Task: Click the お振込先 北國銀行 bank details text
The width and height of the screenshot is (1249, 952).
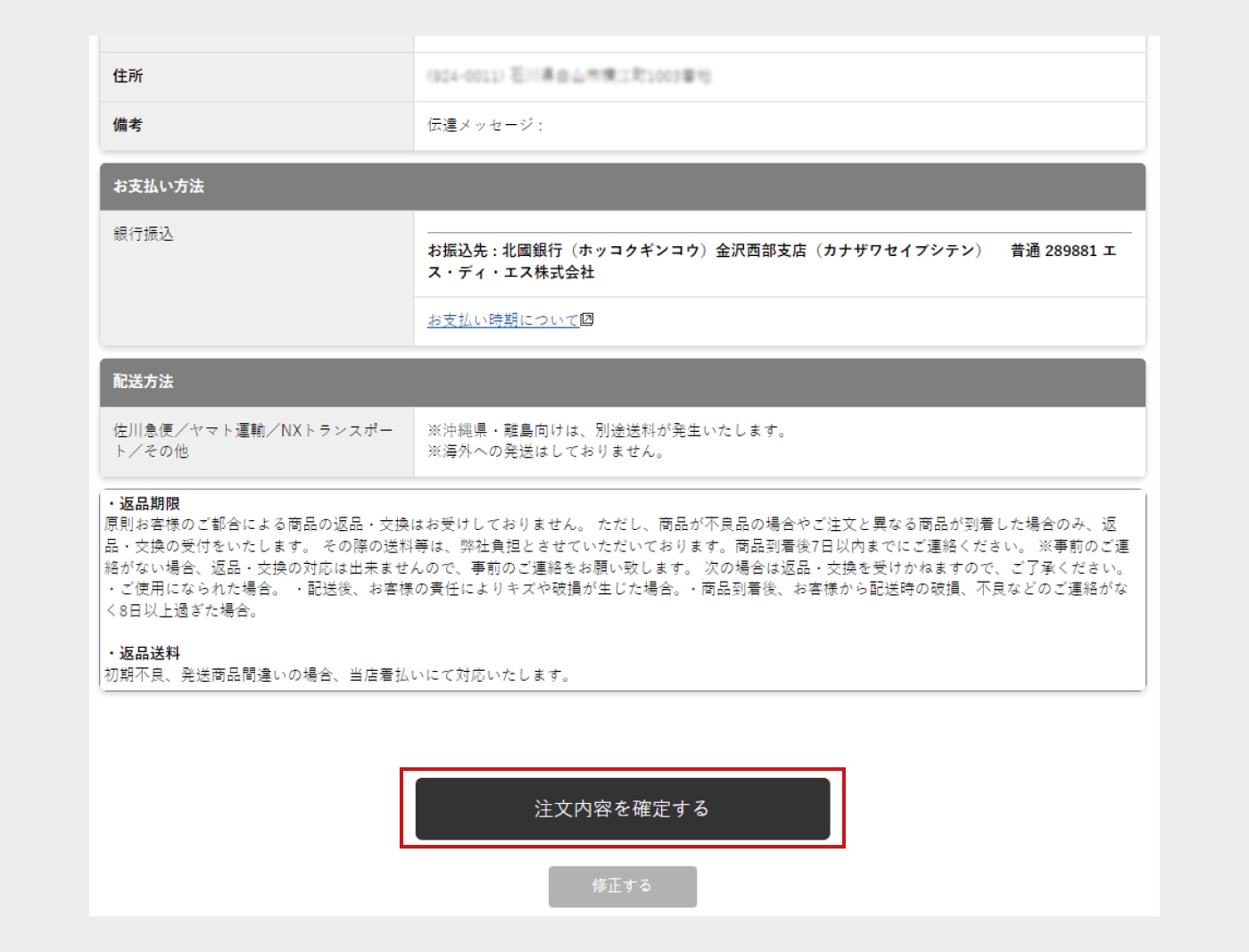Action: pos(705,251)
